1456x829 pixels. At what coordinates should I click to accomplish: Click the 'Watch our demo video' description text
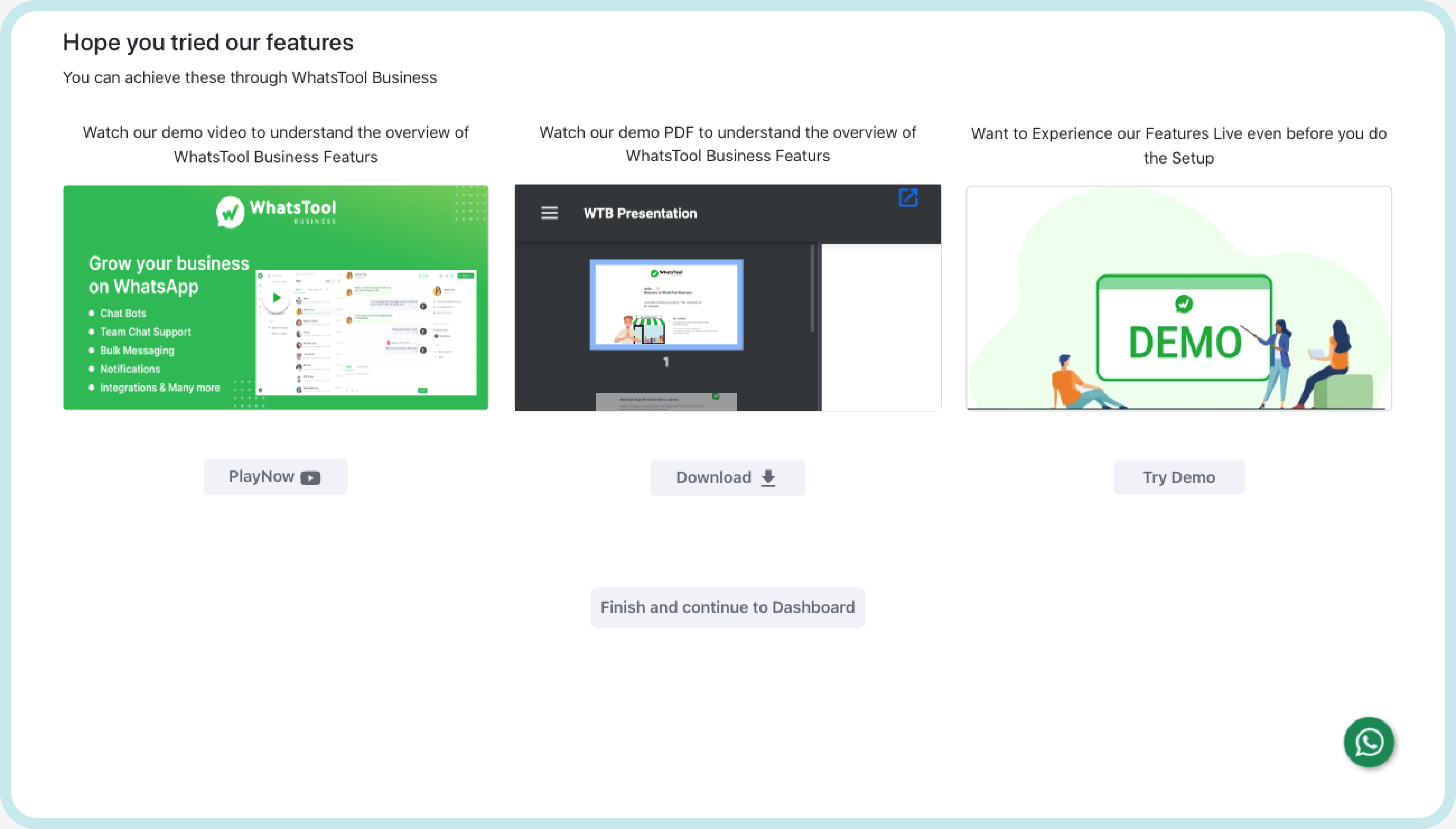pos(276,144)
